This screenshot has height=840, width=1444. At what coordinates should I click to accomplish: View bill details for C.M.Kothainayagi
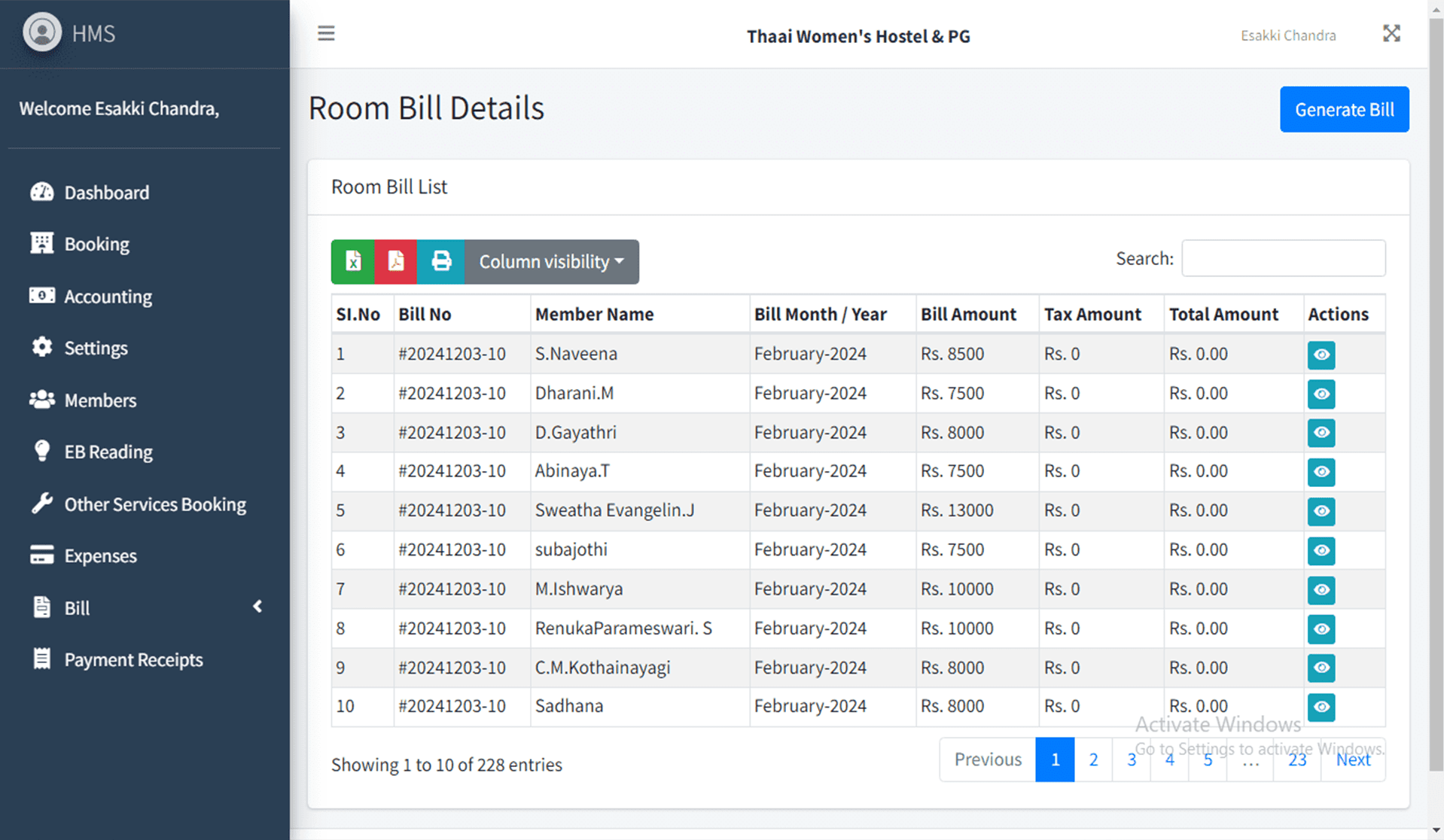pyautogui.click(x=1321, y=668)
